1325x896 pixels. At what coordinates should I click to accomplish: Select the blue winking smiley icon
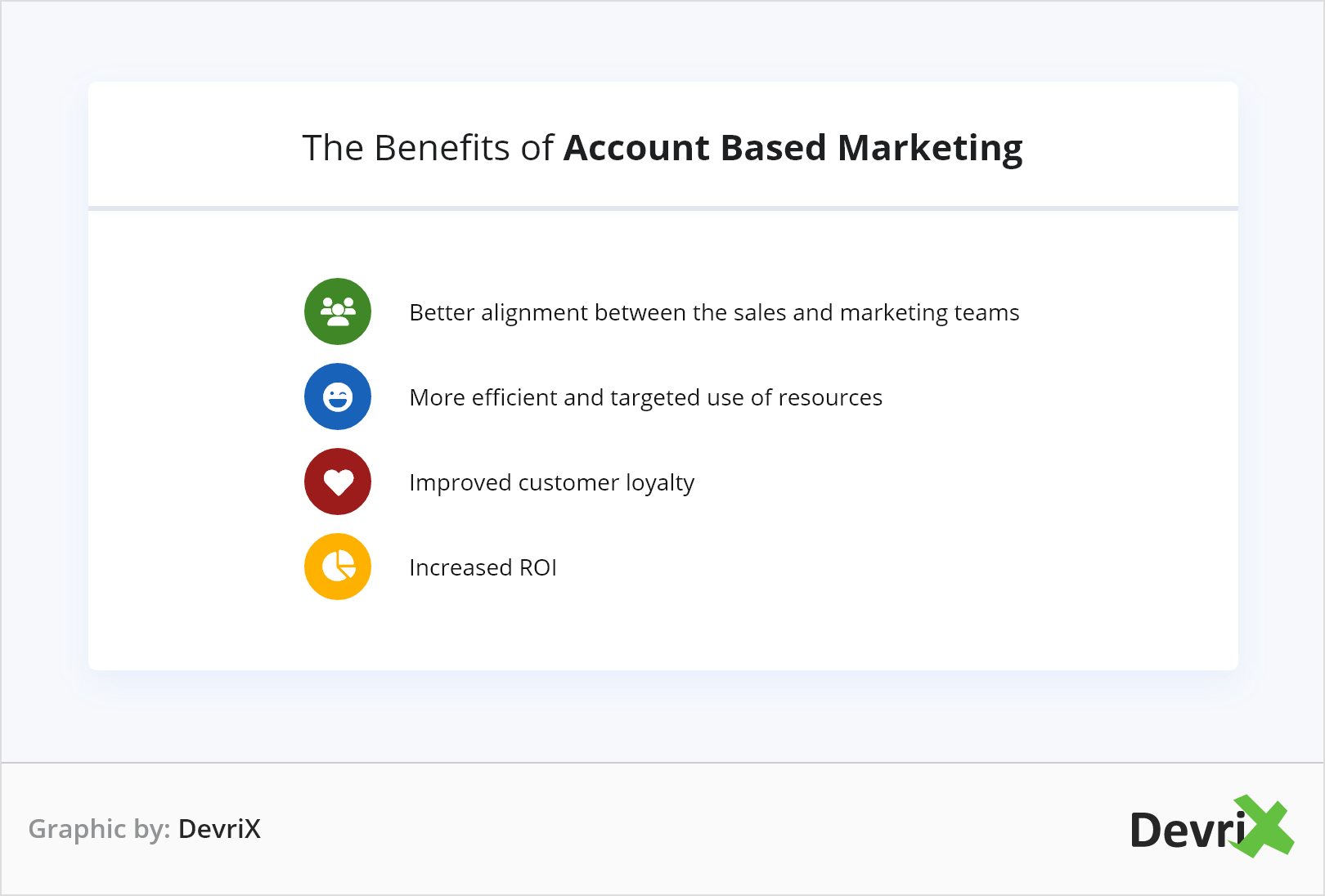coord(338,396)
